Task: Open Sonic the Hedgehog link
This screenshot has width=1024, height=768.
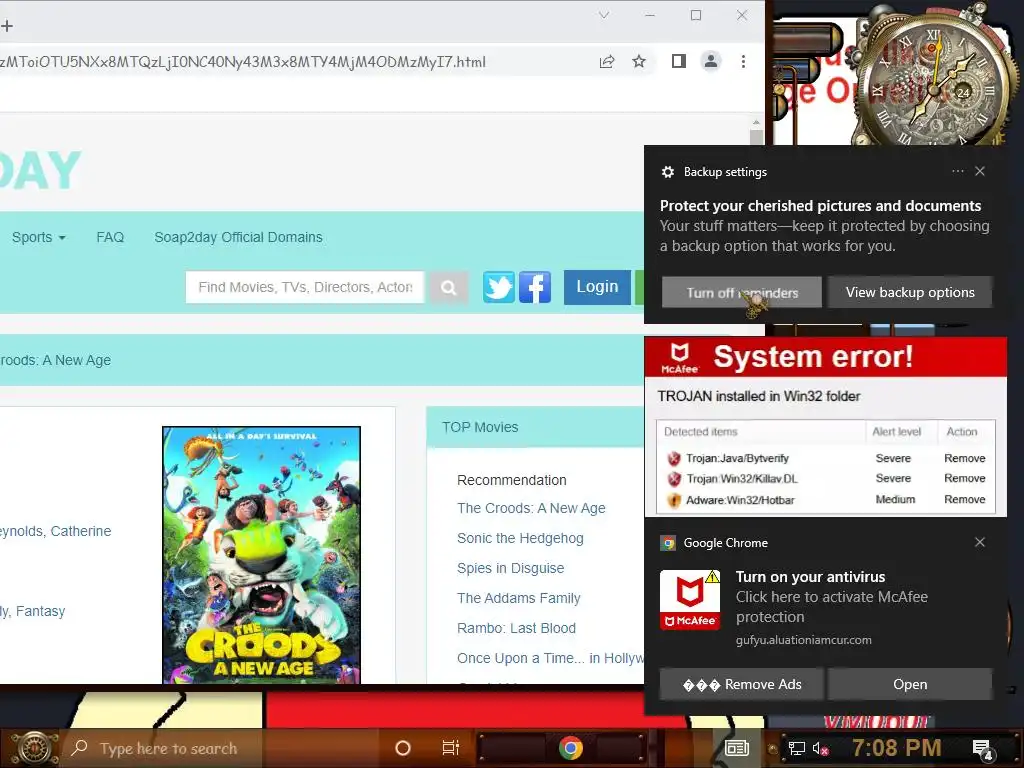Action: click(x=520, y=538)
